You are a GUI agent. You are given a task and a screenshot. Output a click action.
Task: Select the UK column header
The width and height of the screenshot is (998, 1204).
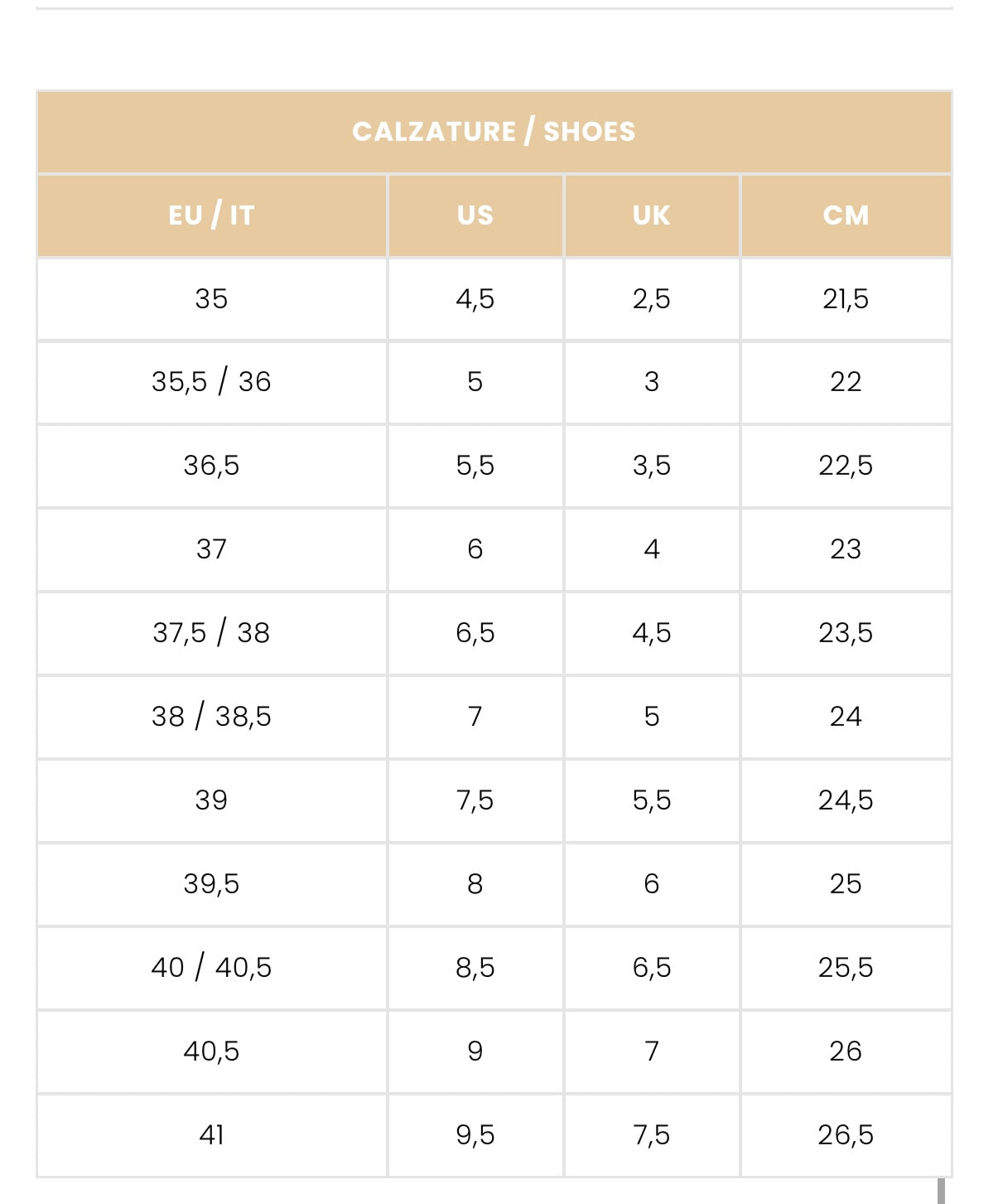click(x=651, y=215)
